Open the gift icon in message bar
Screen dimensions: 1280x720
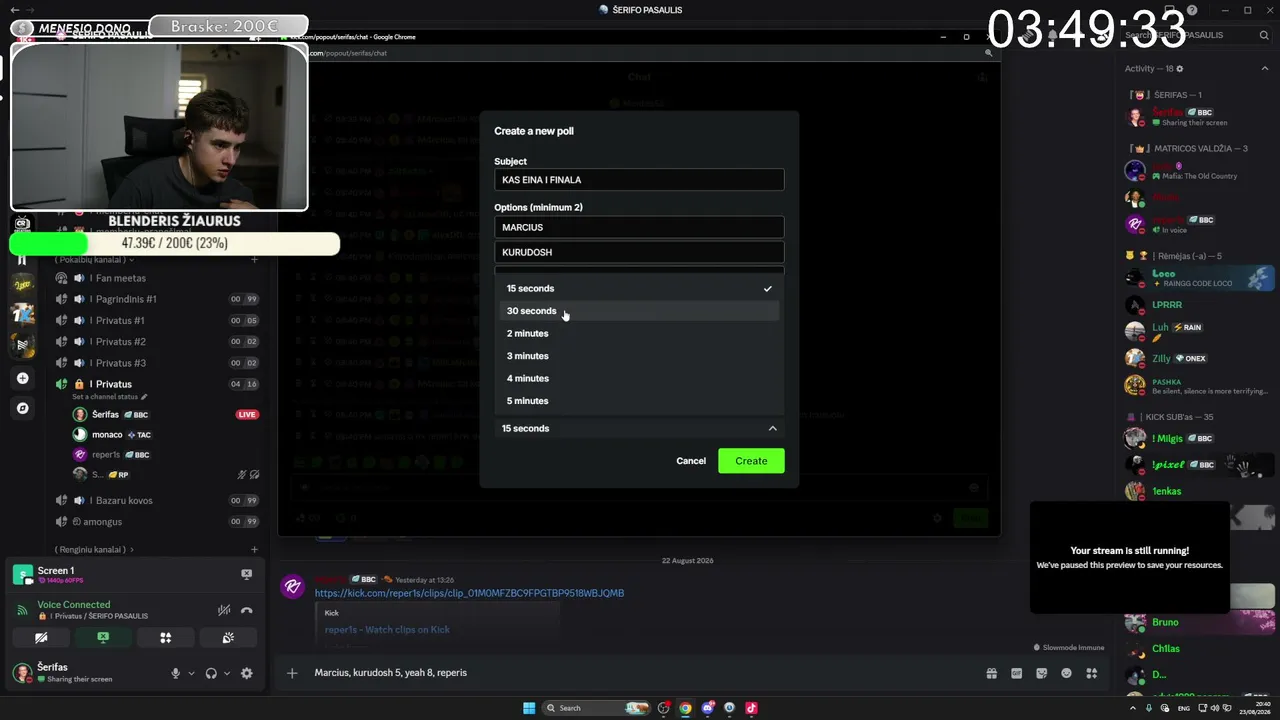[991, 673]
